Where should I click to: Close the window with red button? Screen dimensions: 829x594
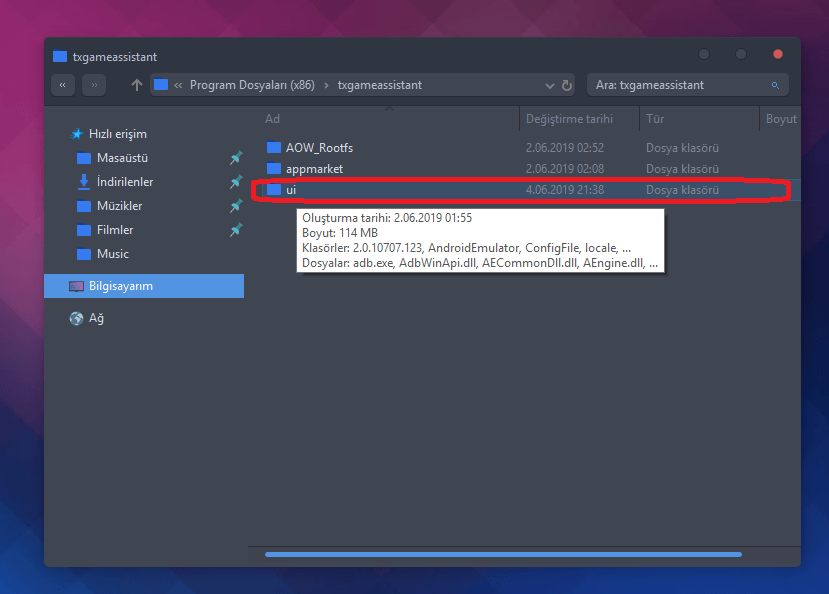point(778,54)
